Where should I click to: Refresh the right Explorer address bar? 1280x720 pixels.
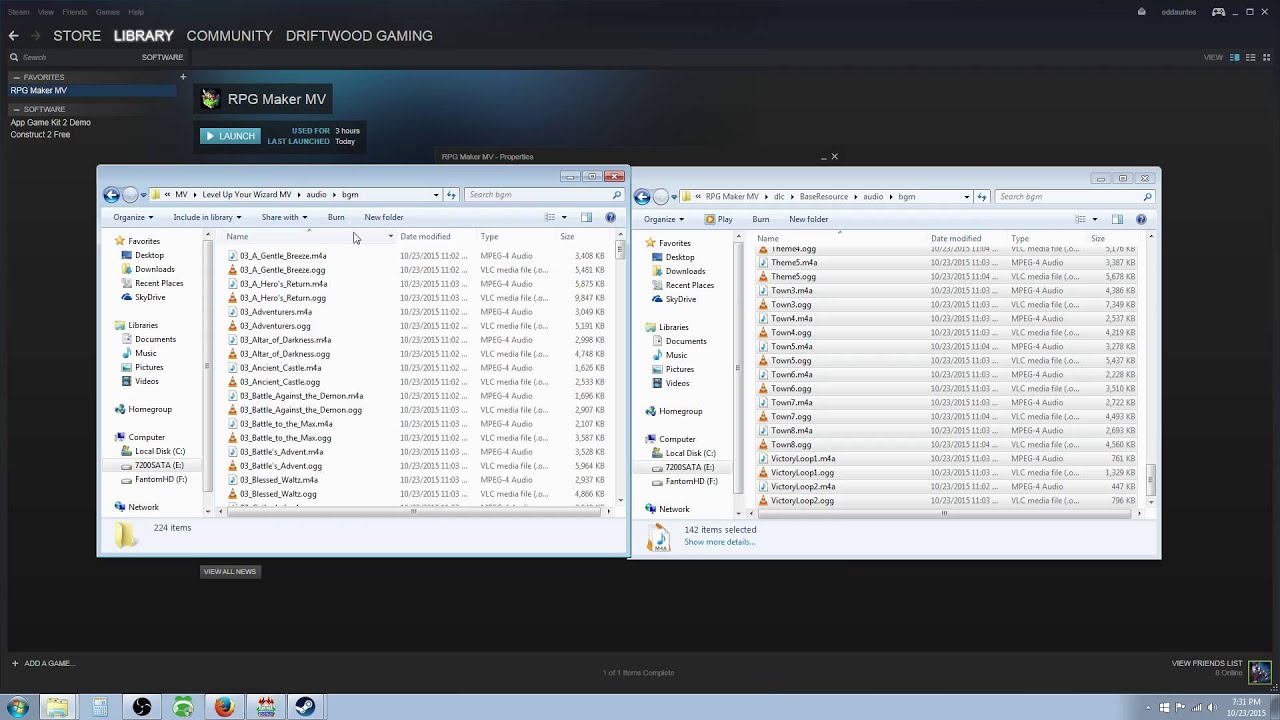click(982, 197)
